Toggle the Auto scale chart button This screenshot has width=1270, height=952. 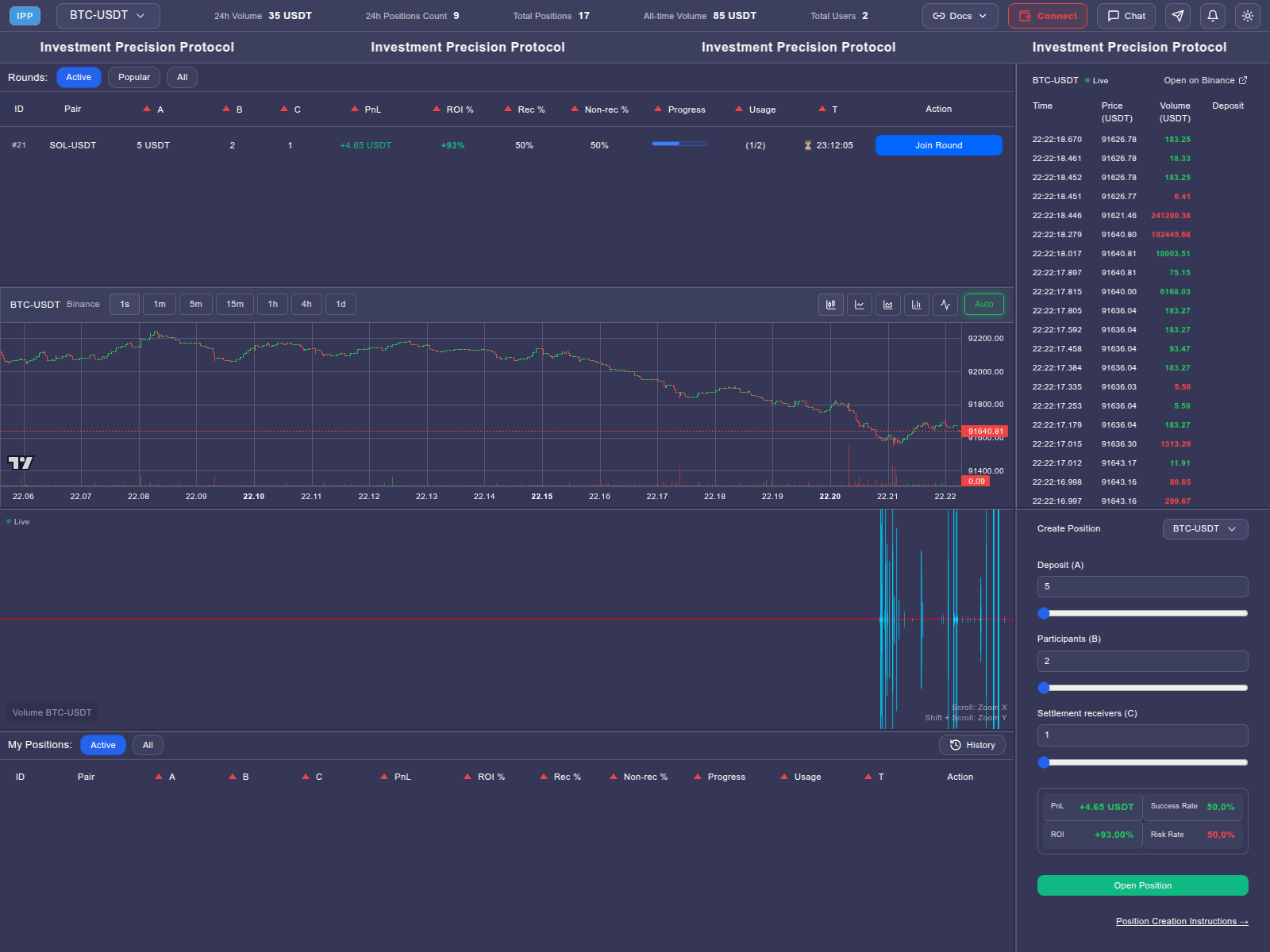tap(983, 305)
